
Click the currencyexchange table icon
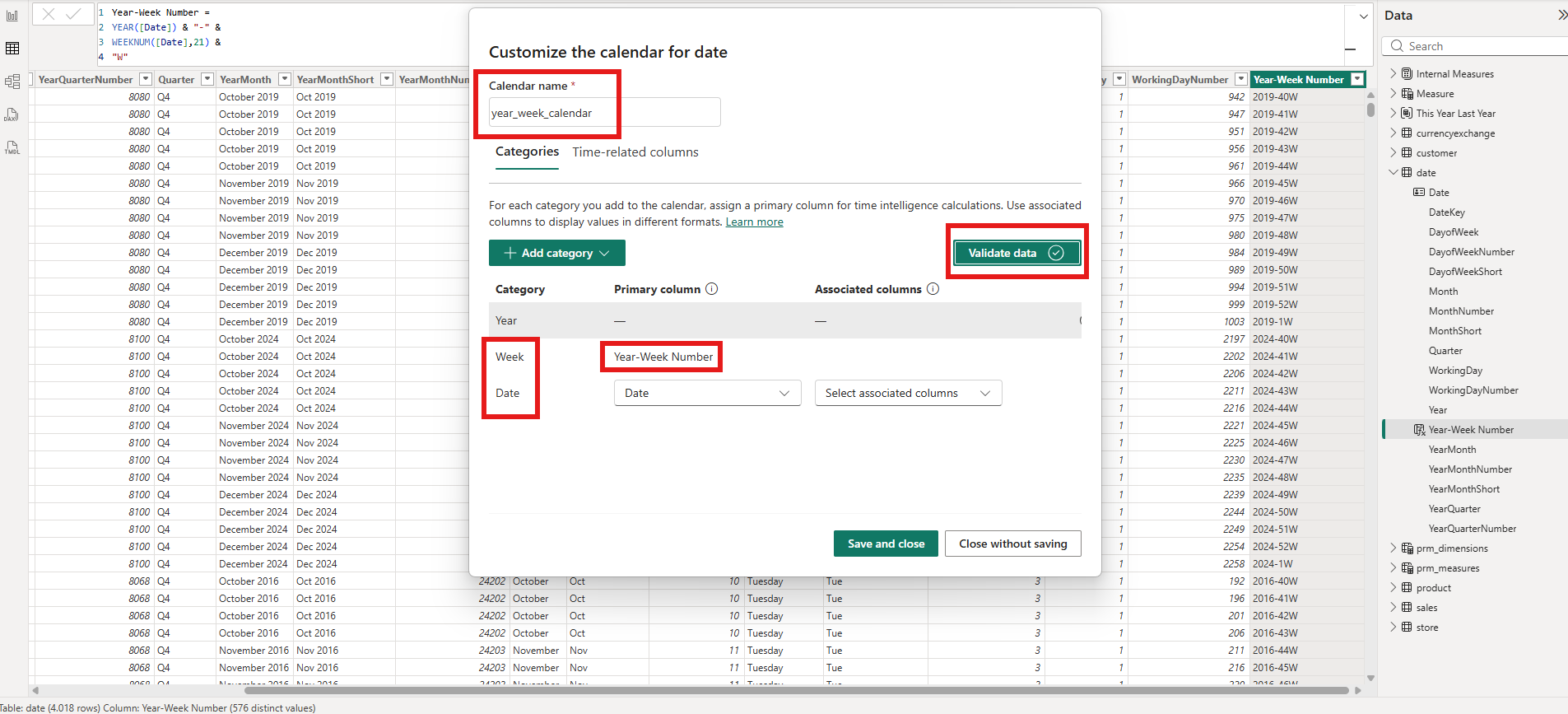(x=1407, y=133)
